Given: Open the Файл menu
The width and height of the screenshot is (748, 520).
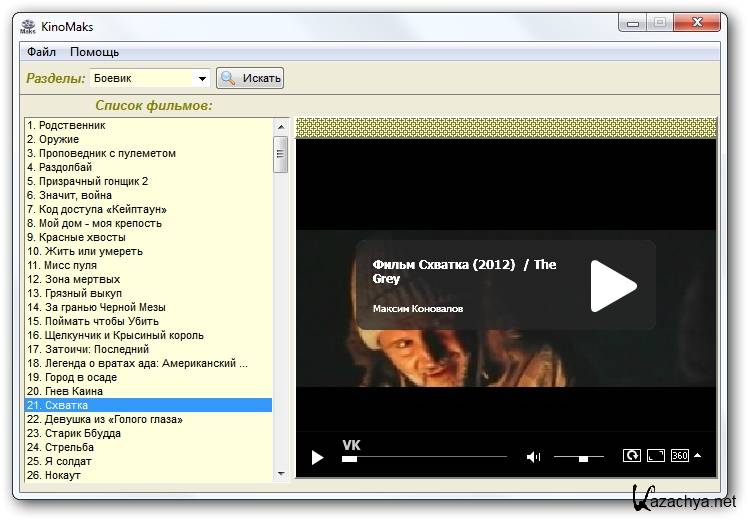Looking at the screenshot, I should 41,52.
